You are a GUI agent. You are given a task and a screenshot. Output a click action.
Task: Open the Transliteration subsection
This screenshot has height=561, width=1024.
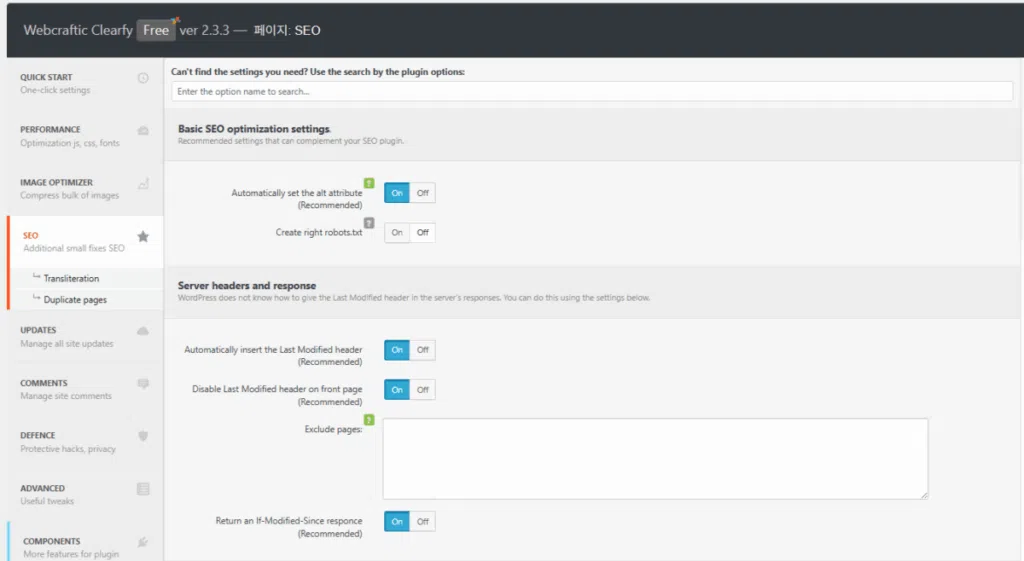click(71, 279)
